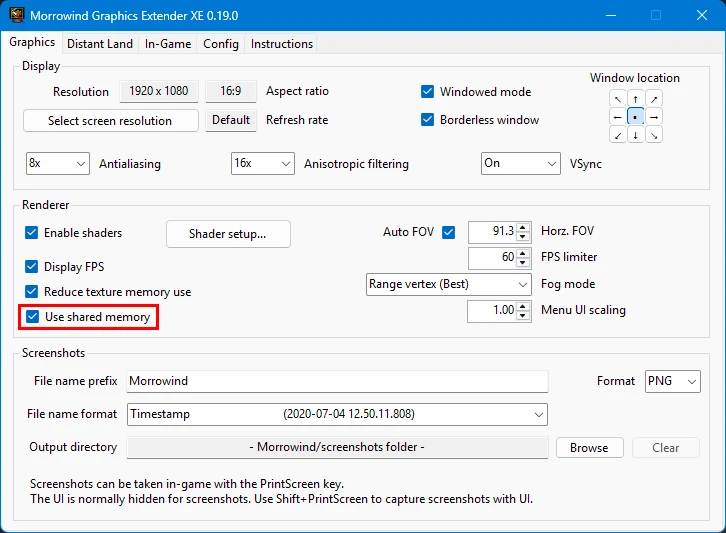Click Browse for the output directory
Image resolution: width=726 pixels, height=533 pixels.
pos(589,448)
